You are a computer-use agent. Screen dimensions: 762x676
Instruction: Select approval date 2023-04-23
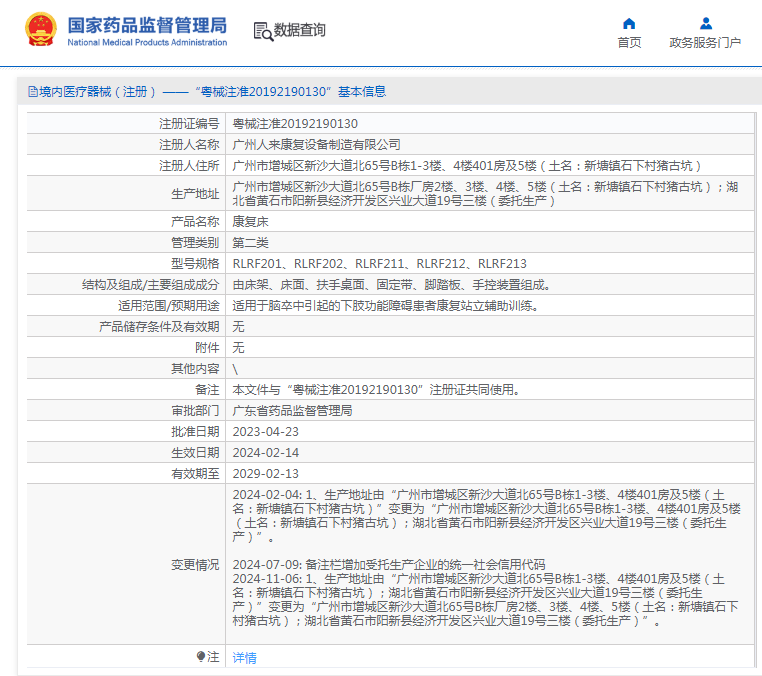[265, 432]
